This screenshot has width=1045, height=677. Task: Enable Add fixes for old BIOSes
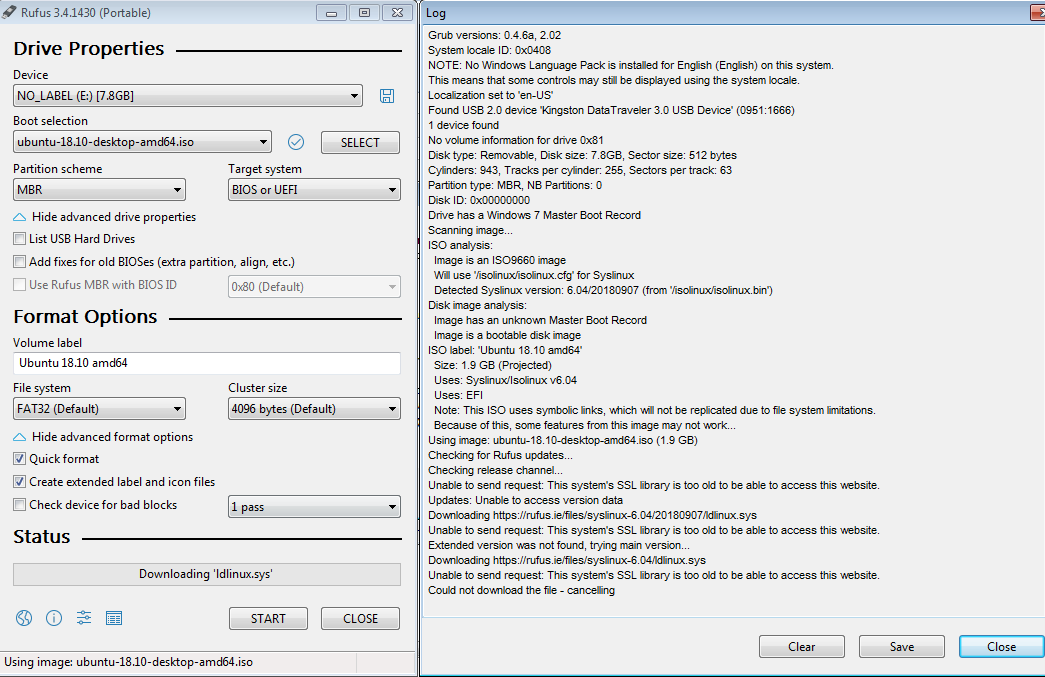tap(20, 262)
